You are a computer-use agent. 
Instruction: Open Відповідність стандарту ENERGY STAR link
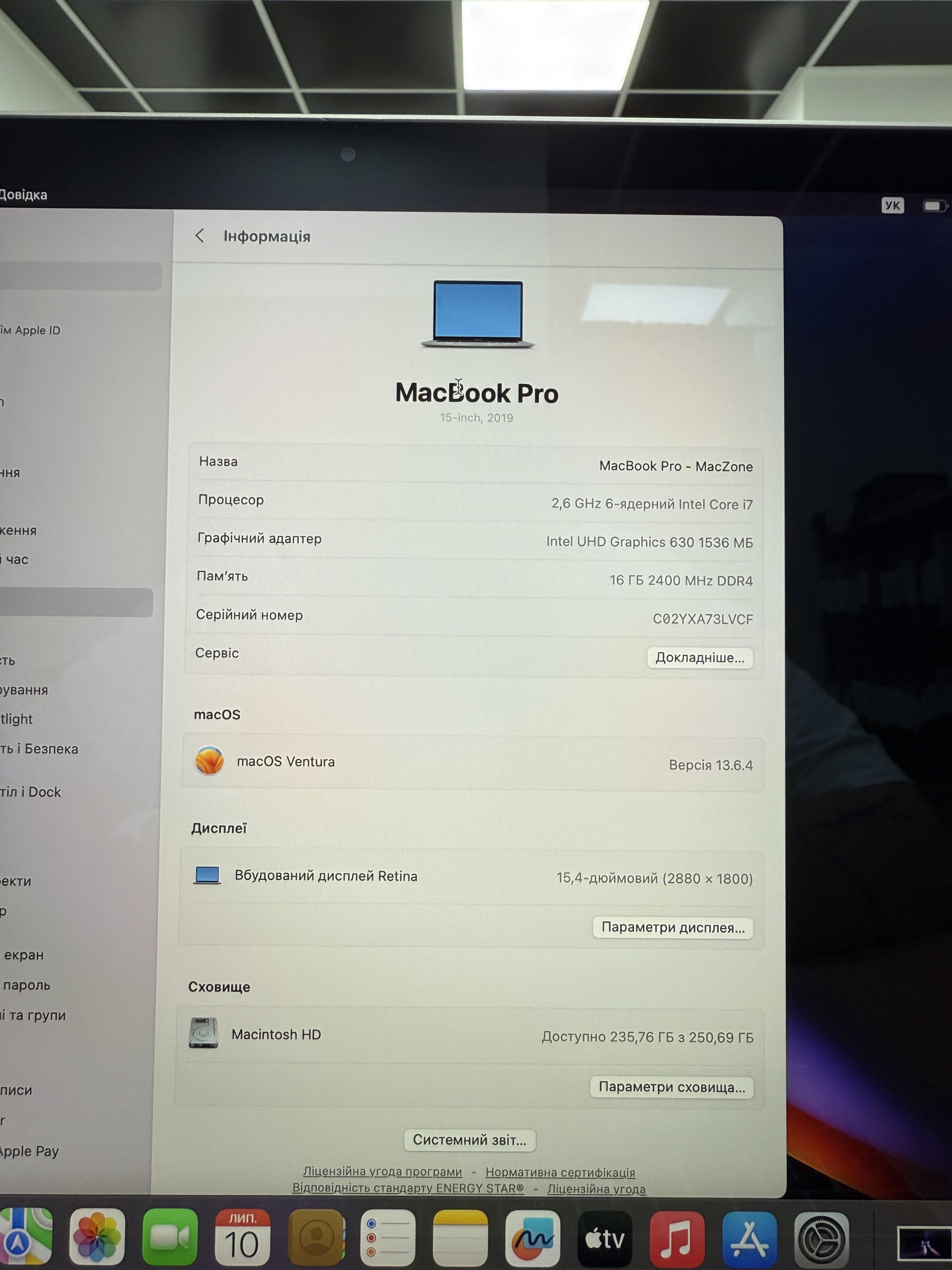pyautogui.click(x=408, y=1188)
